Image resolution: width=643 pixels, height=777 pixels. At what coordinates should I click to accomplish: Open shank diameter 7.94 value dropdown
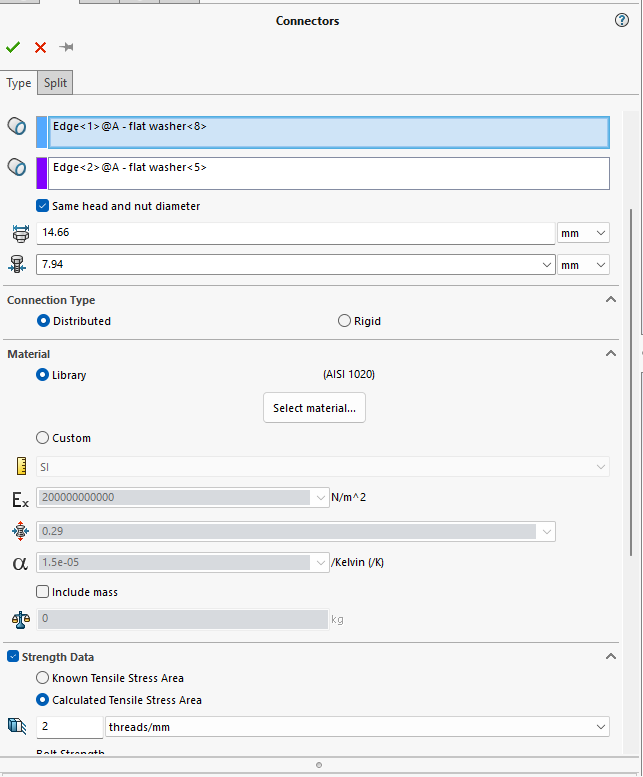546,265
